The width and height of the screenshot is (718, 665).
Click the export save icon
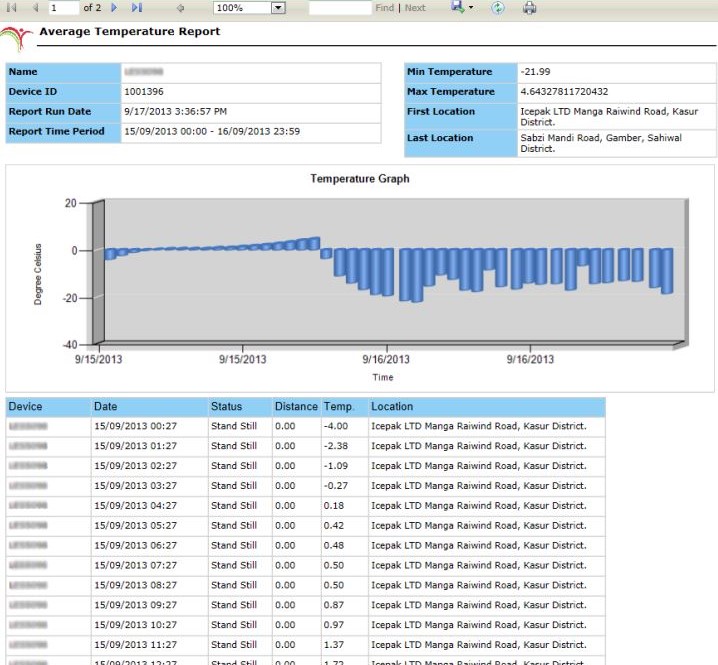coord(457,7)
